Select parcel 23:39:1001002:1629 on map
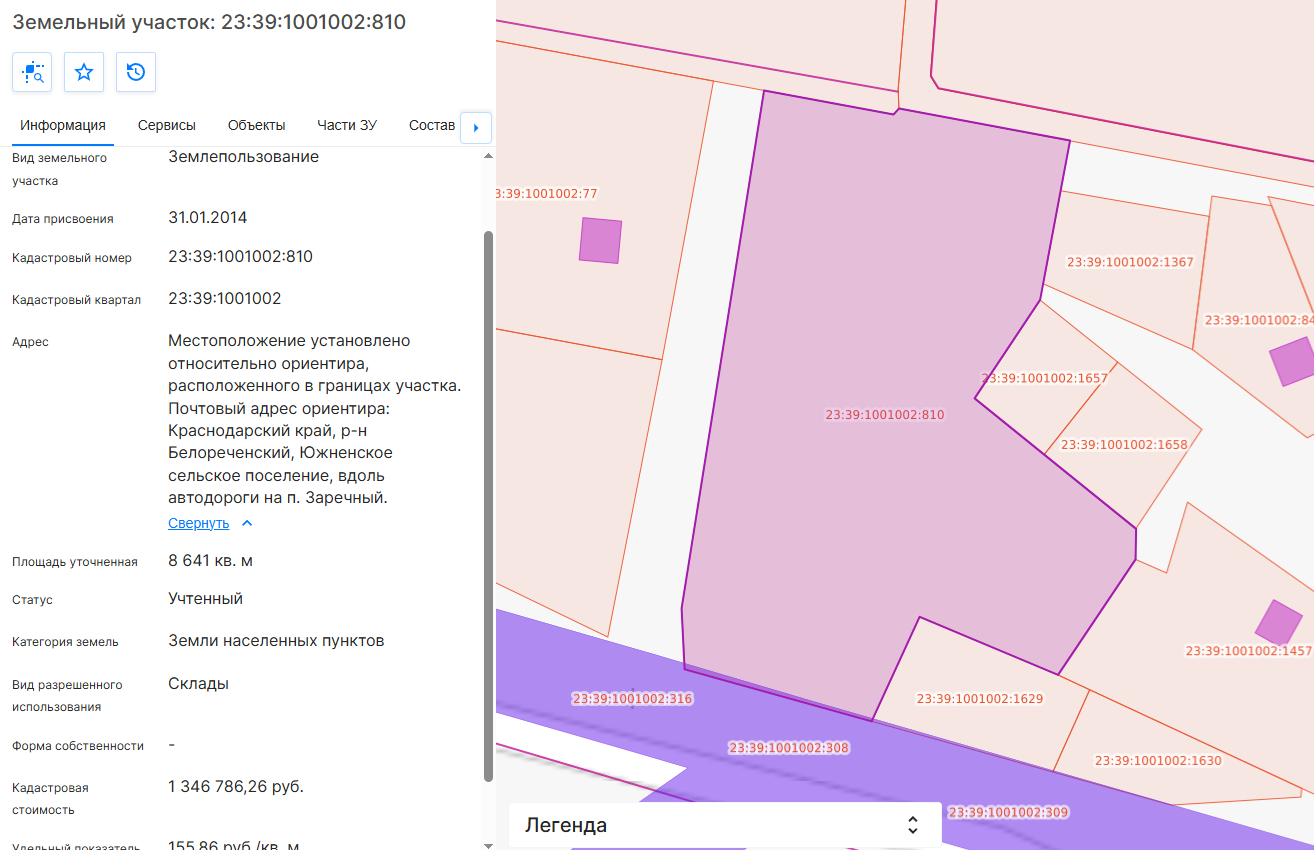Image resolution: width=1314 pixels, height=850 pixels. coord(980,699)
